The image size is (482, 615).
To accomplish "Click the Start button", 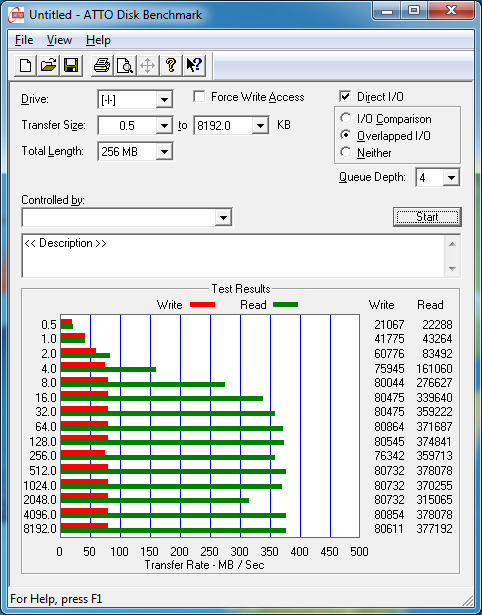I will point(427,217).
